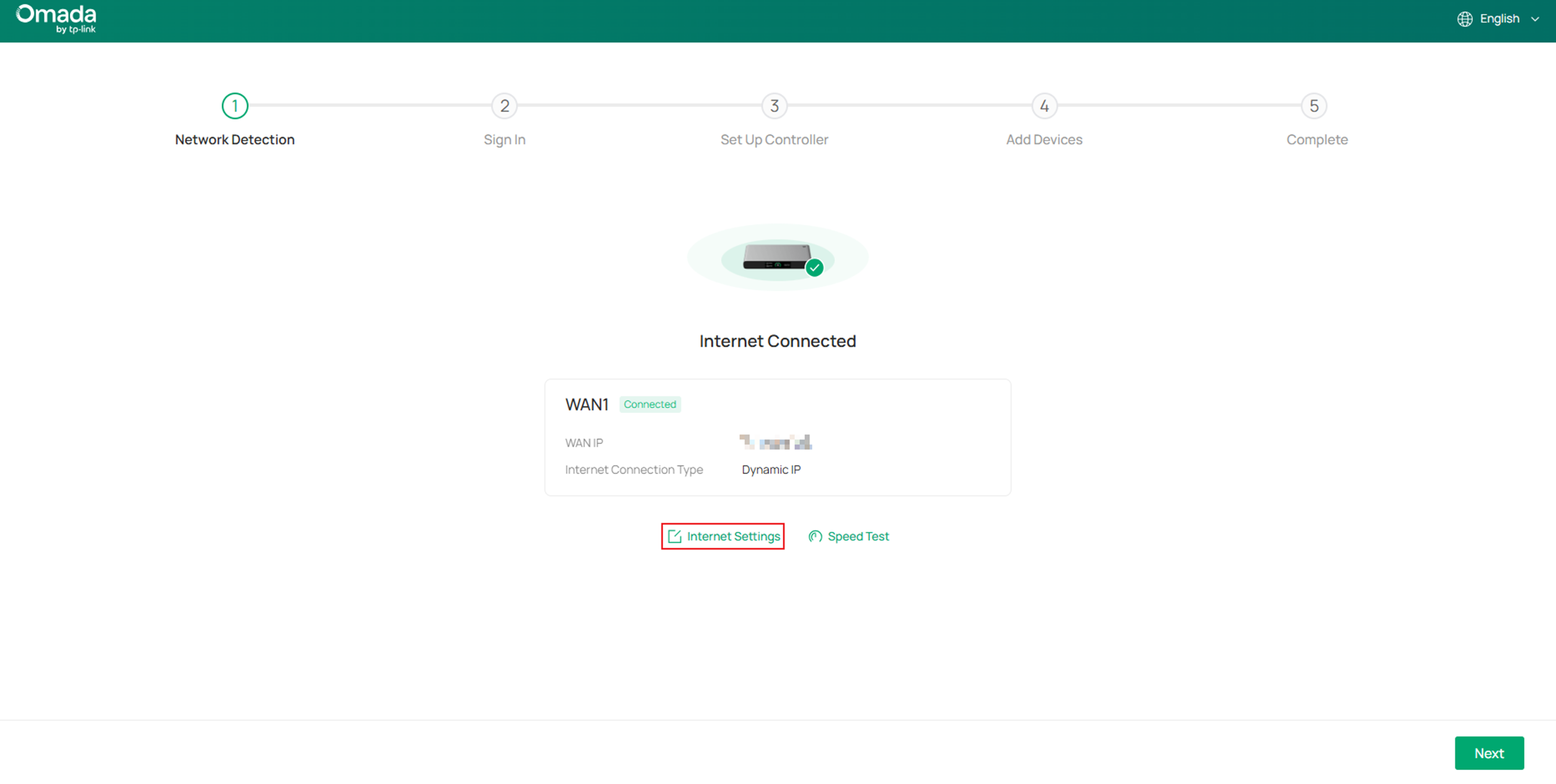Select step 1 Network Detection circle
The height and width of the screenshot is (784, 1556).
(234, 106)
